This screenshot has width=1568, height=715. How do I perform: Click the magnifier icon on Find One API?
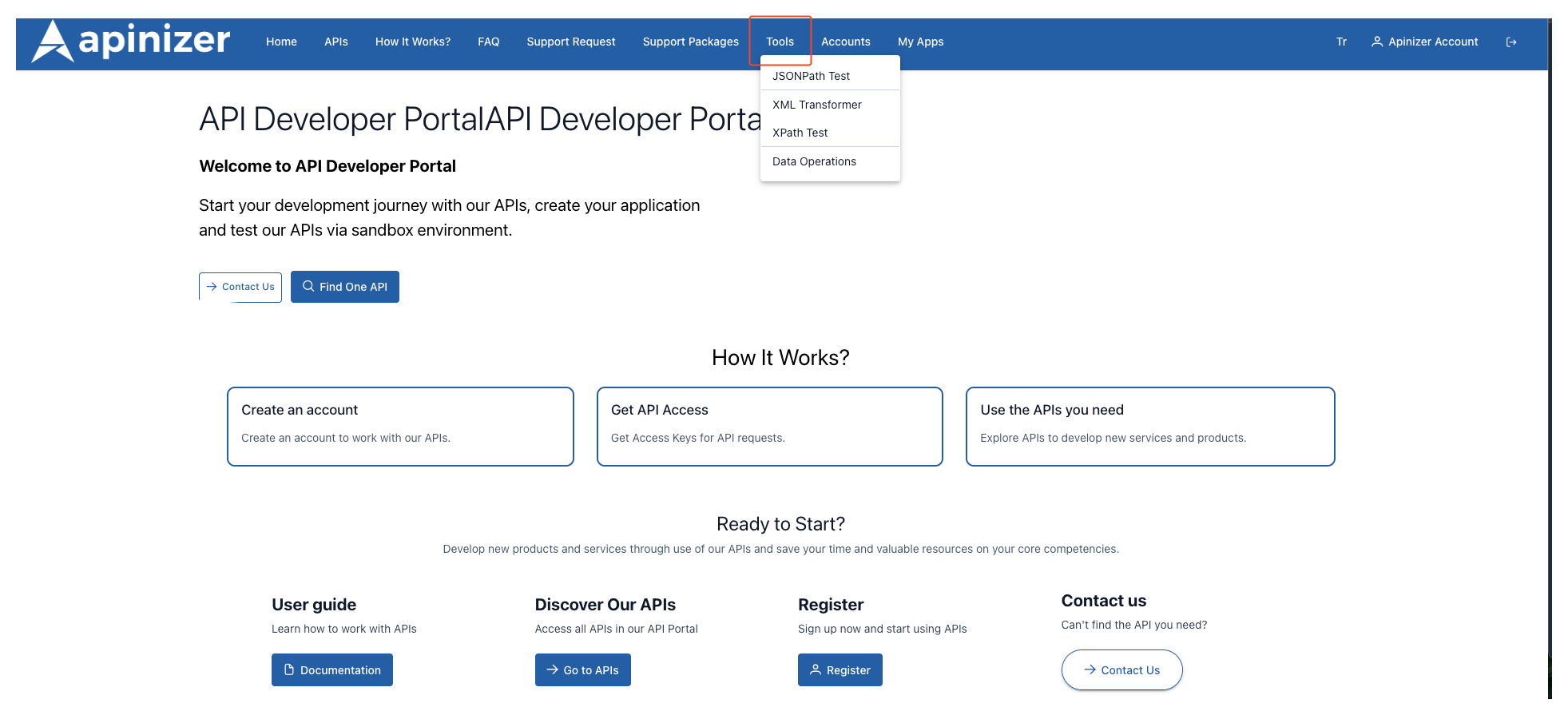tap(308, 286)
